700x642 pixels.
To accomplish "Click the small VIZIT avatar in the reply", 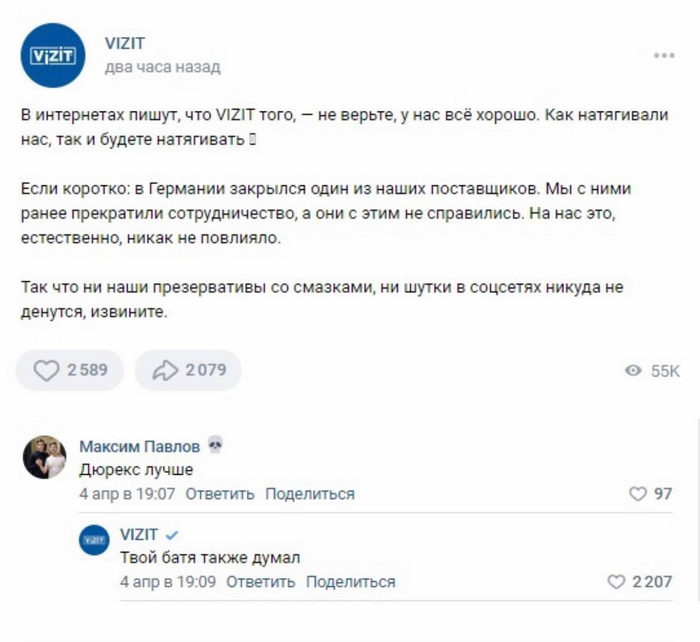I will [x=94, y=540].
